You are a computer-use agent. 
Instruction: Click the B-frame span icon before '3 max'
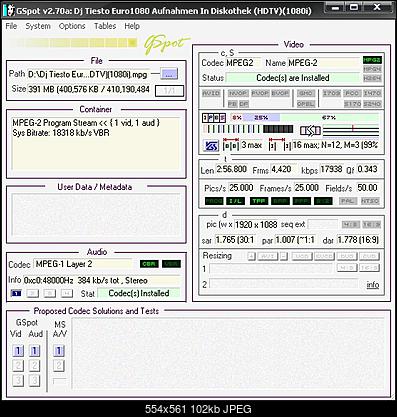(231, 145)
